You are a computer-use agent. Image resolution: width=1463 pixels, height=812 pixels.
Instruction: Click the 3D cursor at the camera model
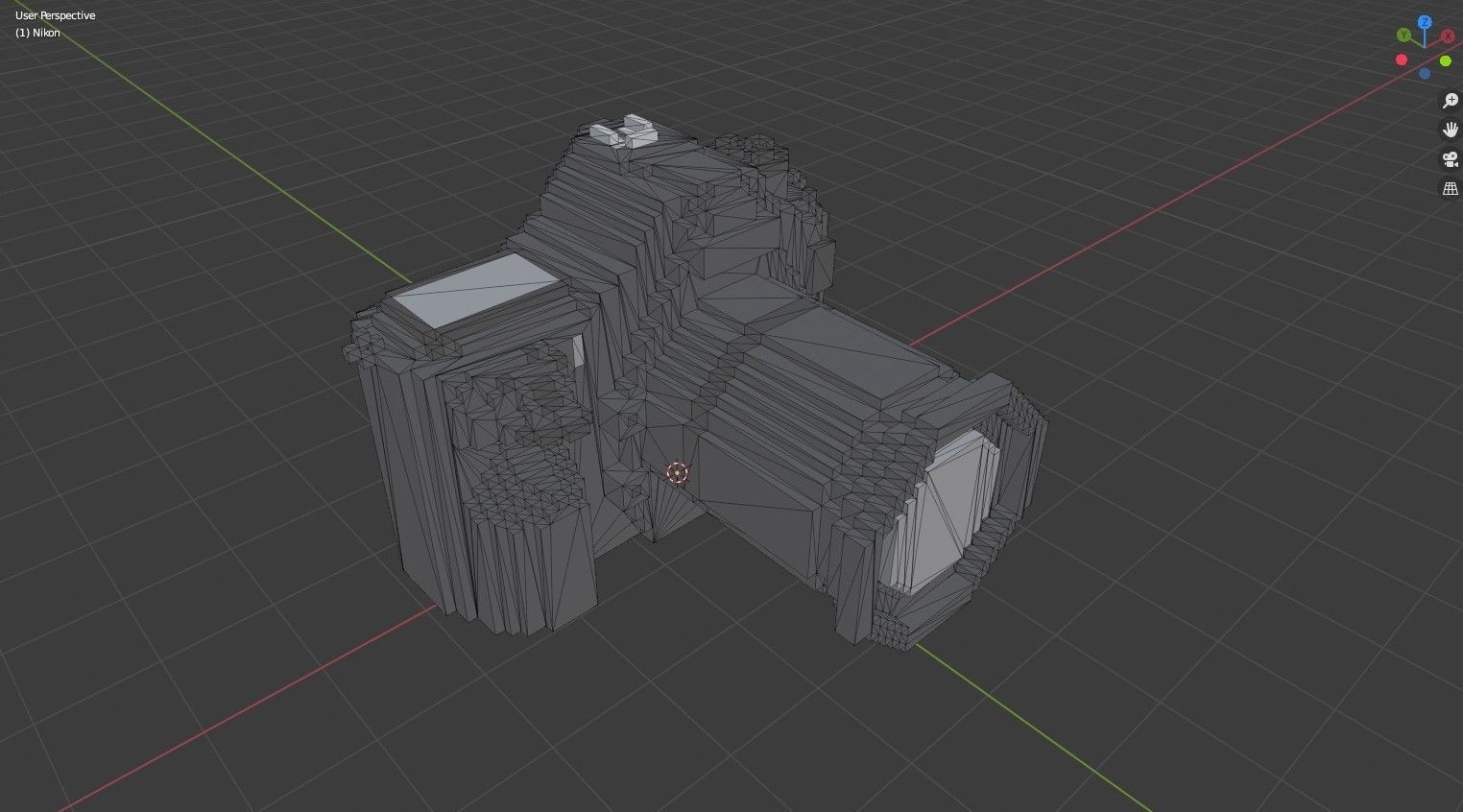[677, 472]
